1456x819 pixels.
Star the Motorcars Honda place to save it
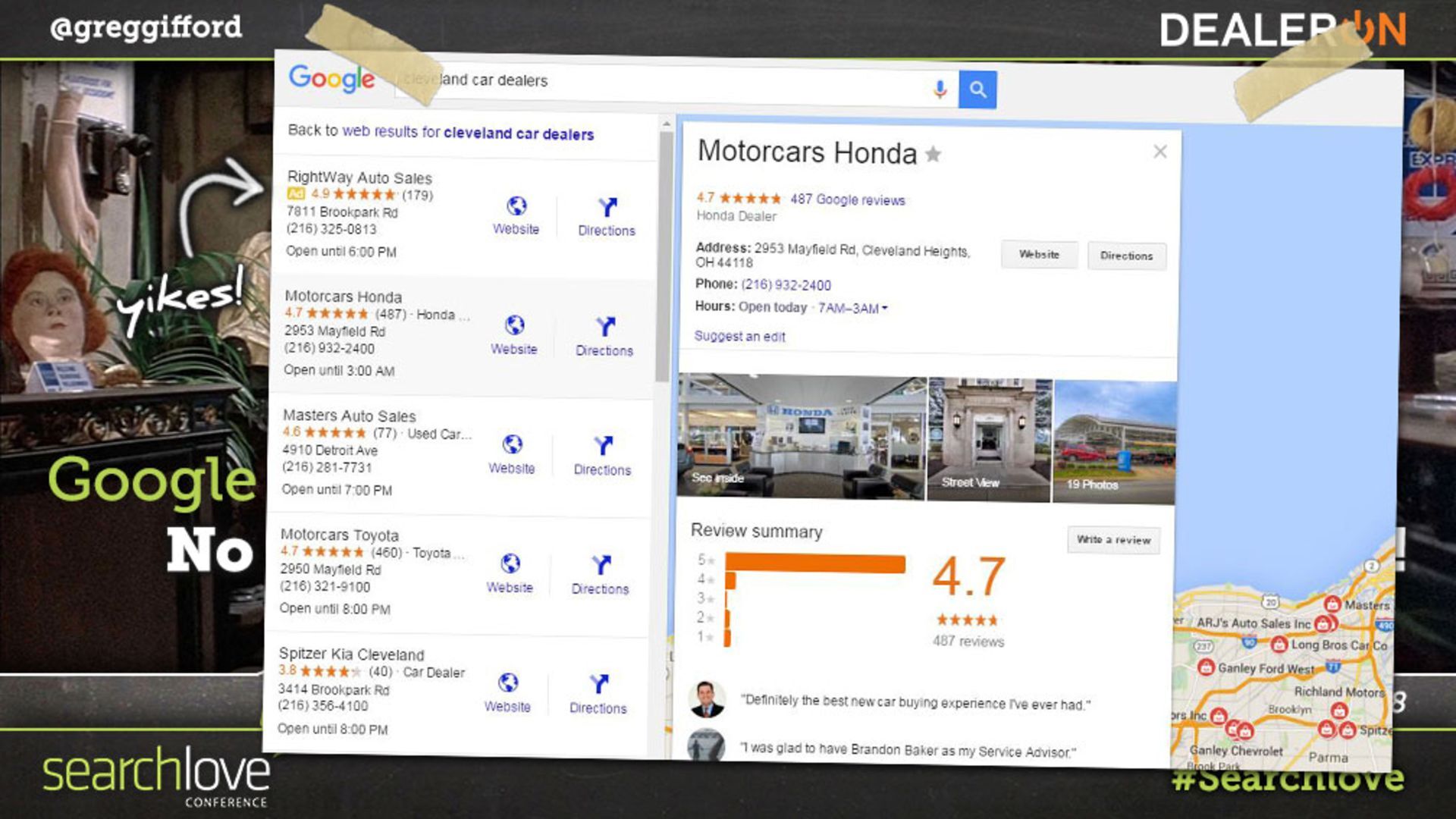(934, 155)
